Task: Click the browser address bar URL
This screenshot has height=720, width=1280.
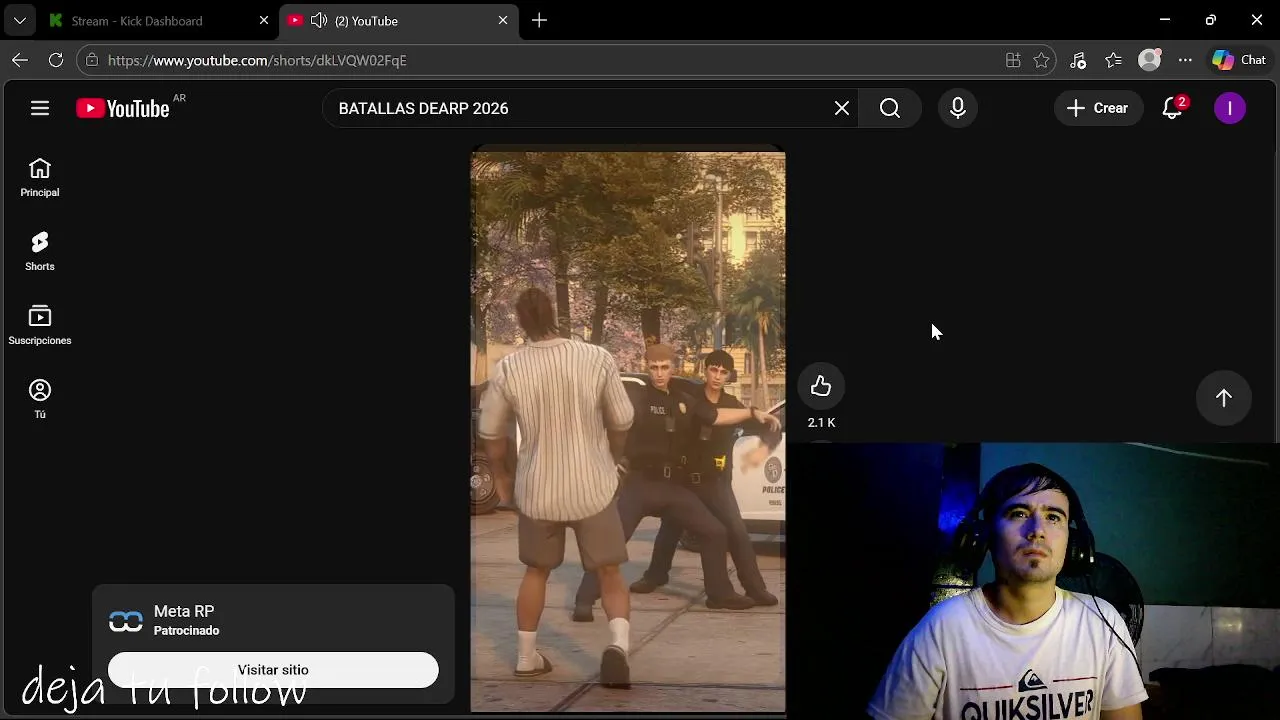Action: click(x=257, y=60)
